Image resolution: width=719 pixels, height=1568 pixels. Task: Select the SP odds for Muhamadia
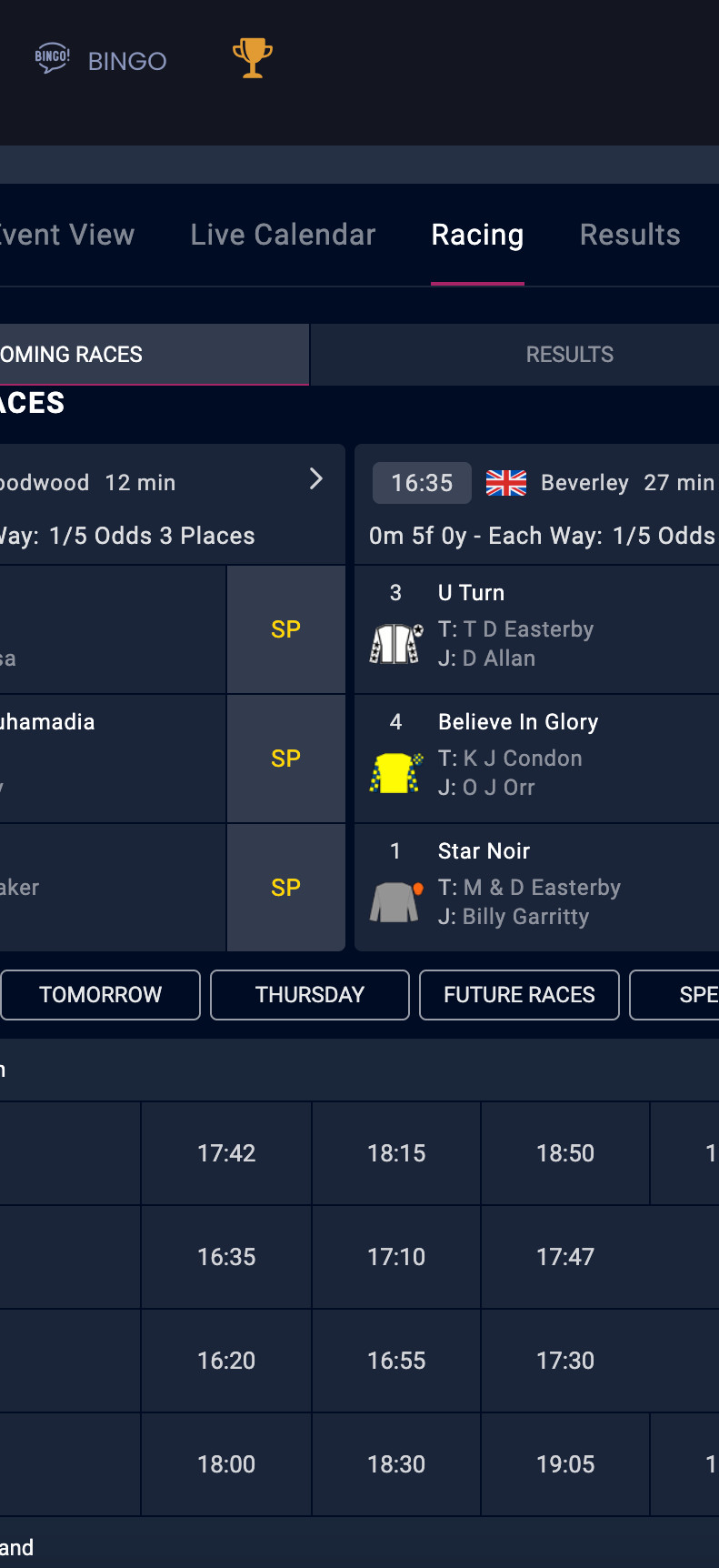coord(285,759)
